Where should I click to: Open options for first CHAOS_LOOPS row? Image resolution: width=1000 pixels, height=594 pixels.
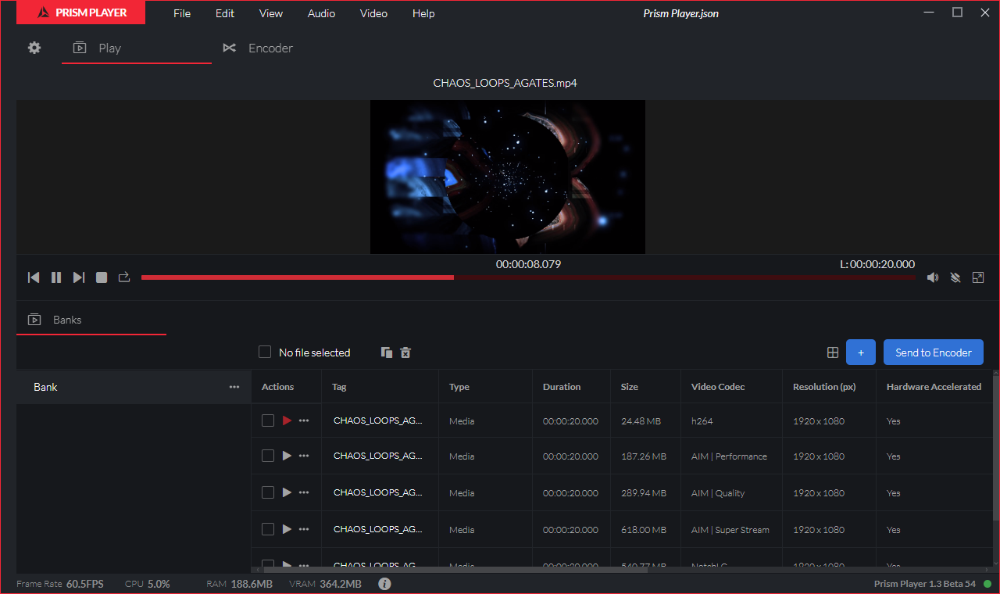tap(303, 420)
